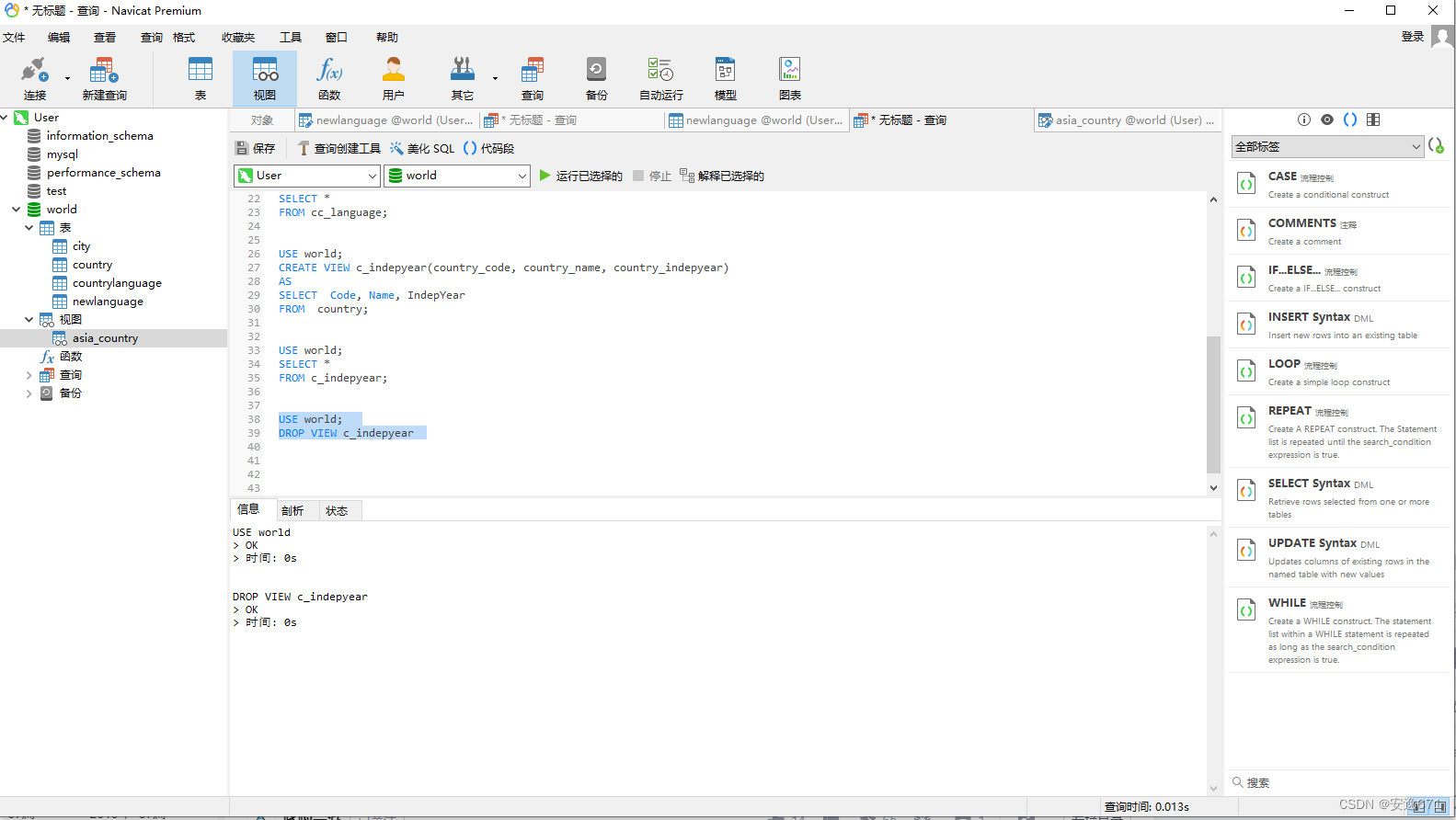The width and height of the screenshot is (1456, 820).
Task: Run selection with 运行已选择的
Action: tap(580, 176)
